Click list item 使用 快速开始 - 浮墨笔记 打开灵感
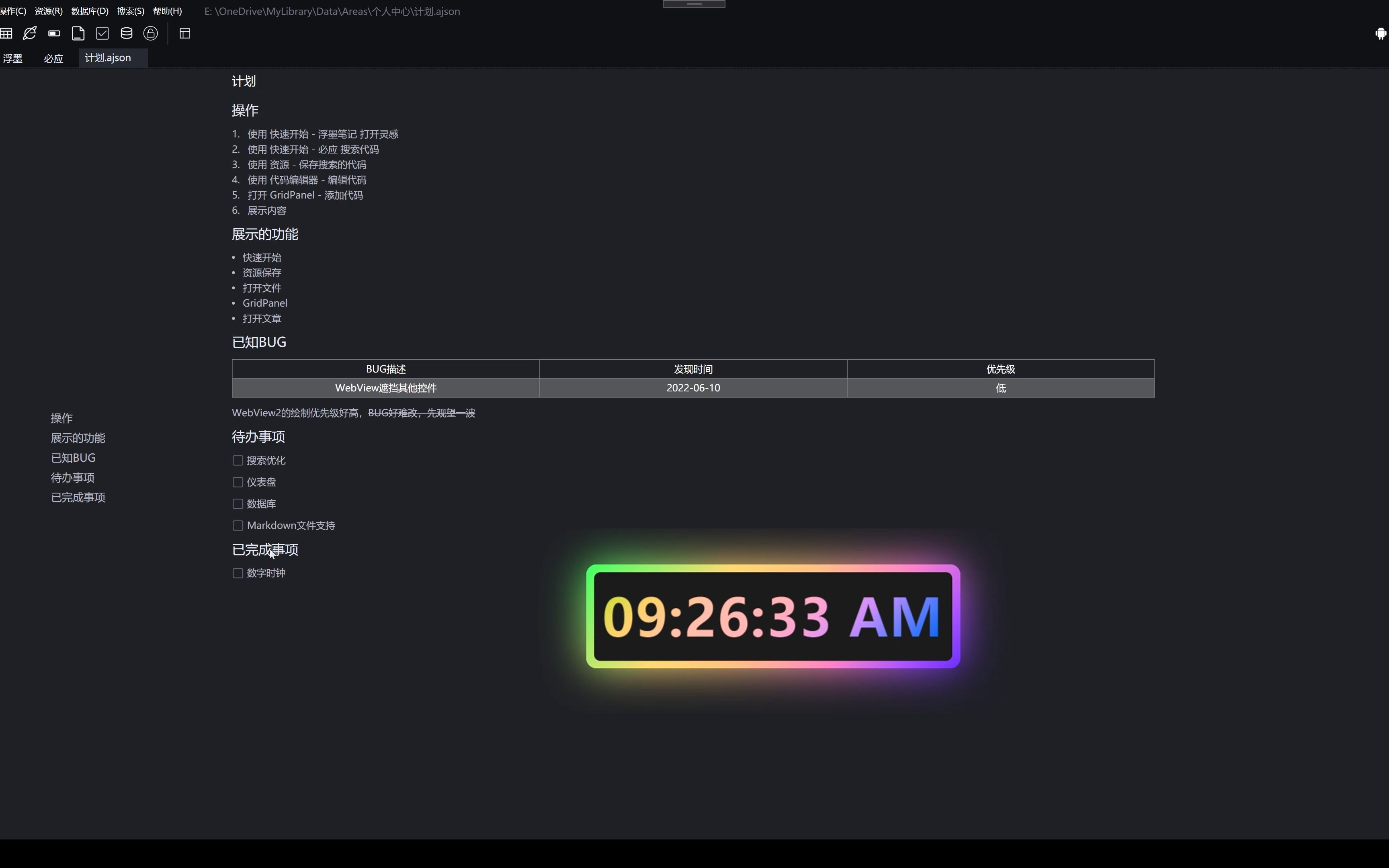The image size is (1389, 868). (323, 134)
